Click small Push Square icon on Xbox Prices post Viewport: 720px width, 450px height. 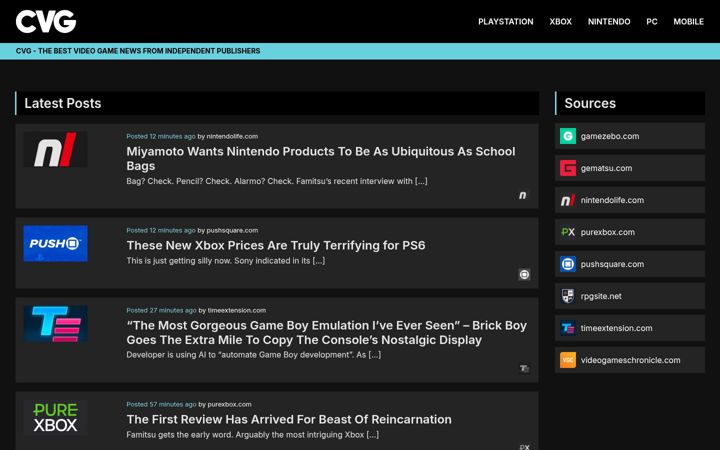pos(524,275)
